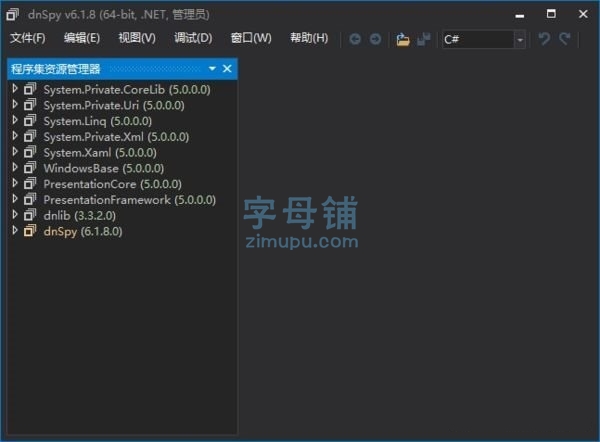Click the System.Private.Xml assembly icon
600x442 pixels.
30,136
